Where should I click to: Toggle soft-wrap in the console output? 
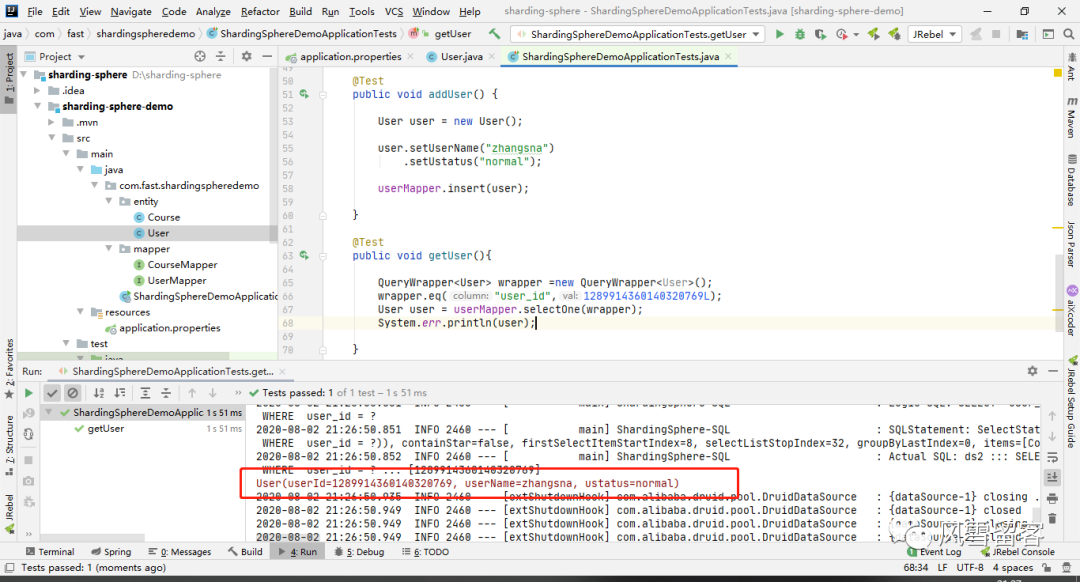tap(1052, 457)
